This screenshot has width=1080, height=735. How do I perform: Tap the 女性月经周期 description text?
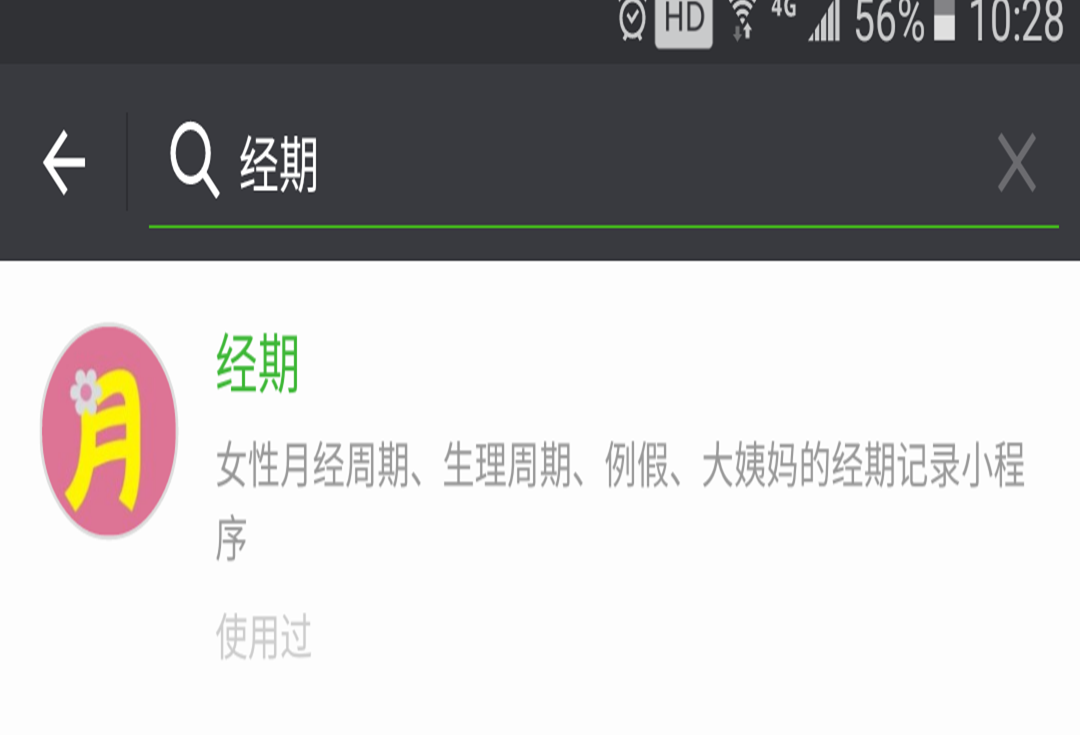(x=621, y=501)
